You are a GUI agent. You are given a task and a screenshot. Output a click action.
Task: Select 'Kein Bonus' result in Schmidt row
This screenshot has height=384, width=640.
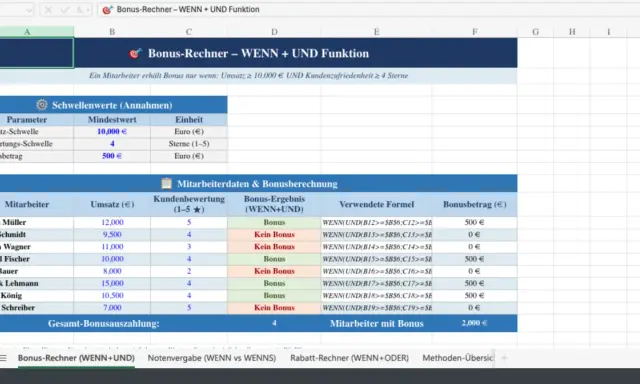pos(274,235)
